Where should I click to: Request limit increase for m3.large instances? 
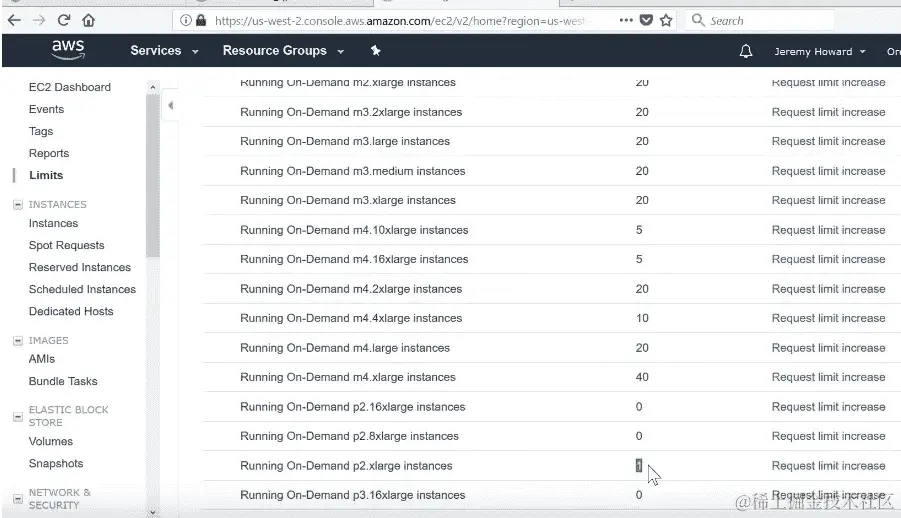[828, 141]
